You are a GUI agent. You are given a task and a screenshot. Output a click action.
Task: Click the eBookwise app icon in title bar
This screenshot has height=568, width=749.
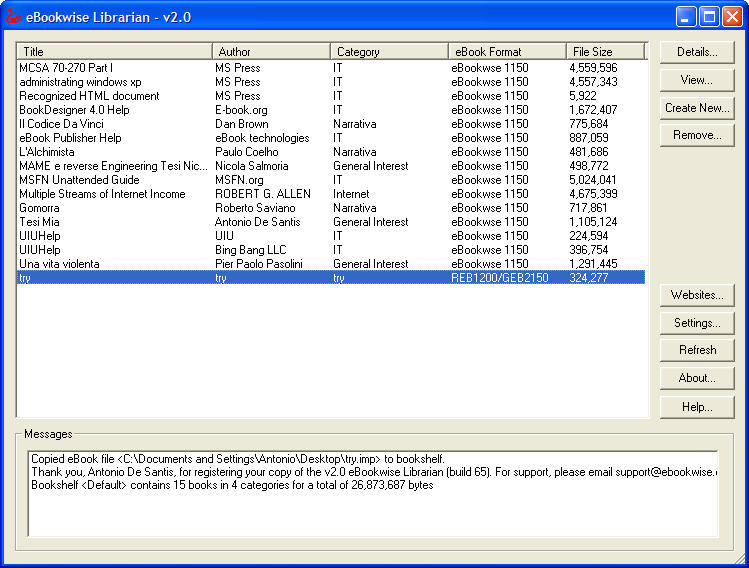14,17
